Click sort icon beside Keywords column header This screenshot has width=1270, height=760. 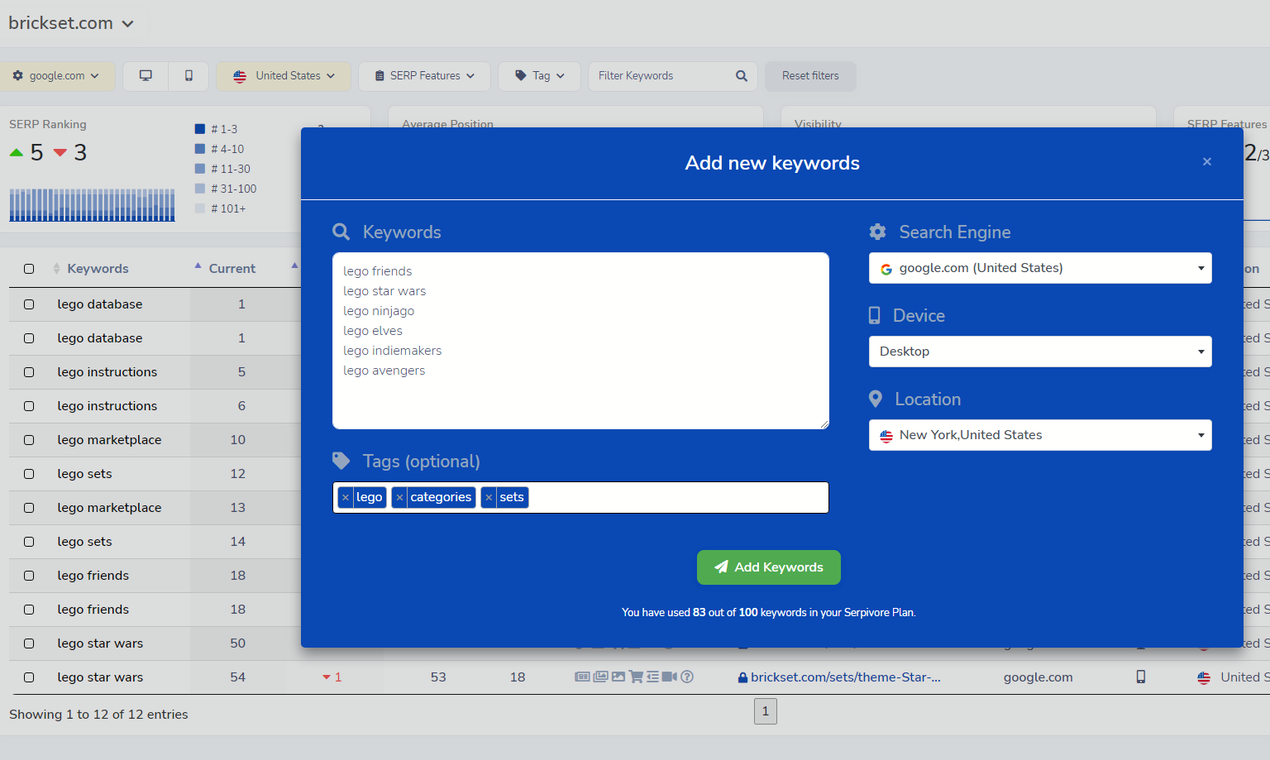tap(56, 269)
